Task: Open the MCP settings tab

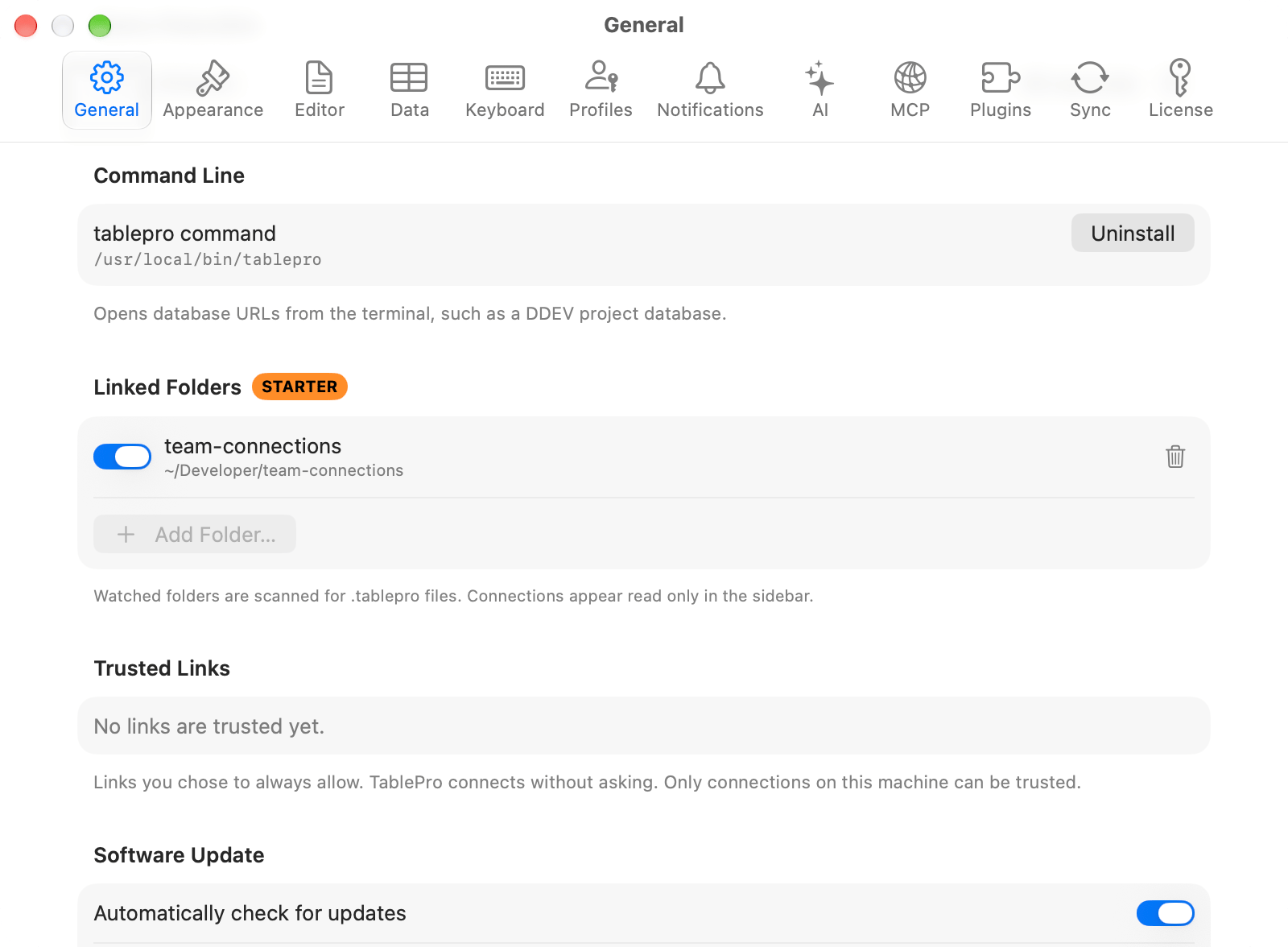Action: click(x=910, y=89)
